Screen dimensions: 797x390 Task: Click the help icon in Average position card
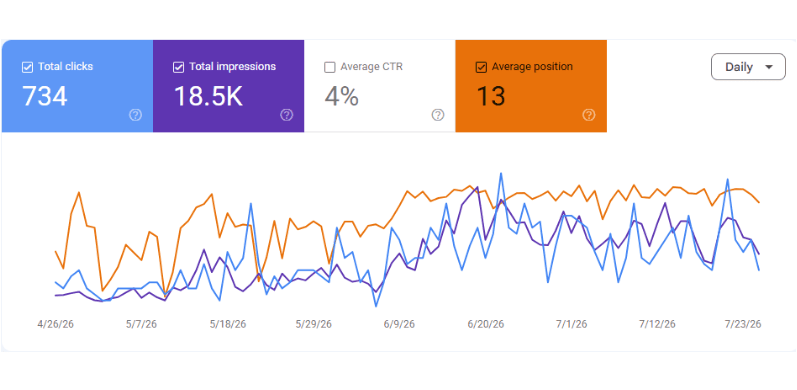[589, 115]
